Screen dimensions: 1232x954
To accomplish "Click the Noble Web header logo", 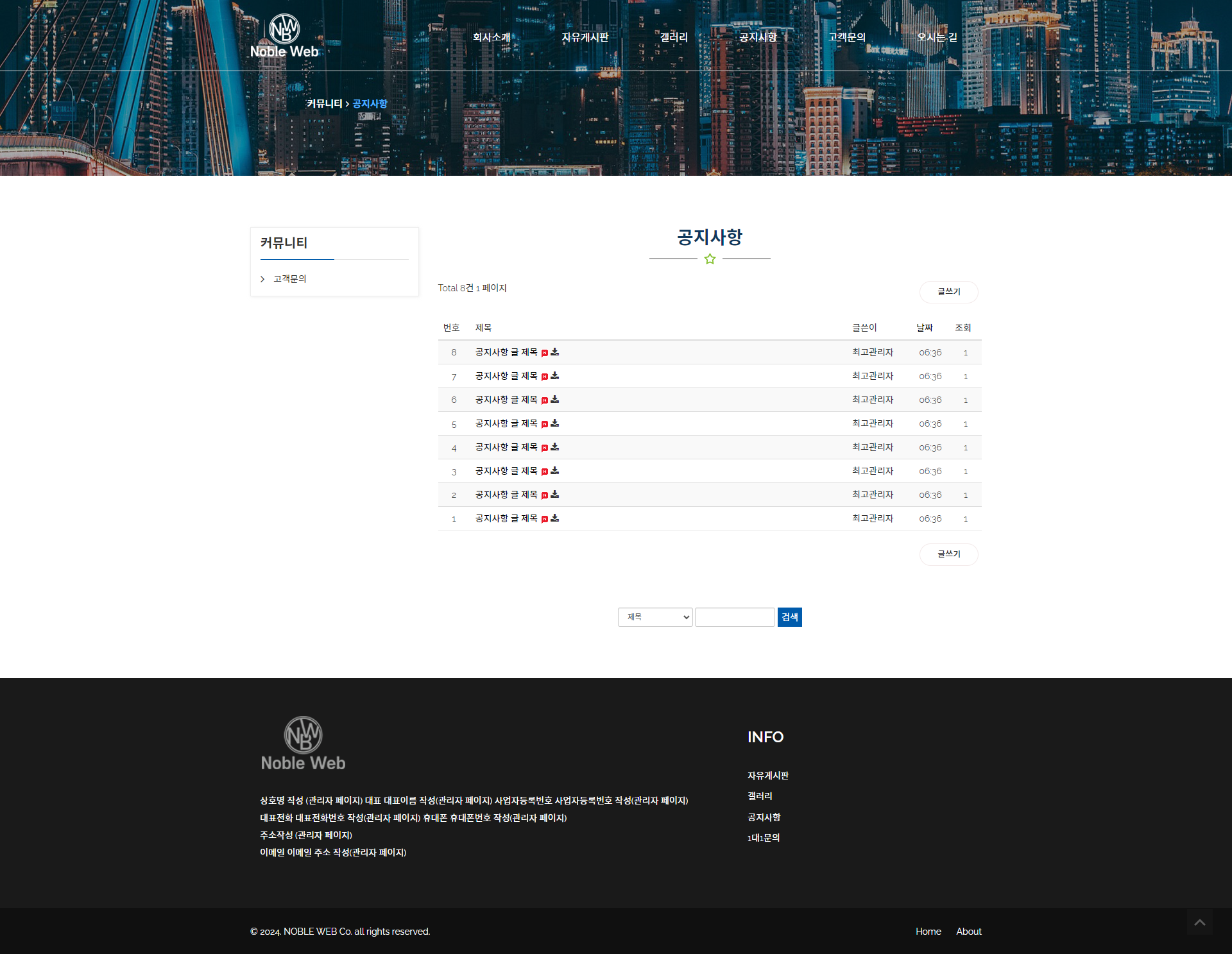I will 284,37.
